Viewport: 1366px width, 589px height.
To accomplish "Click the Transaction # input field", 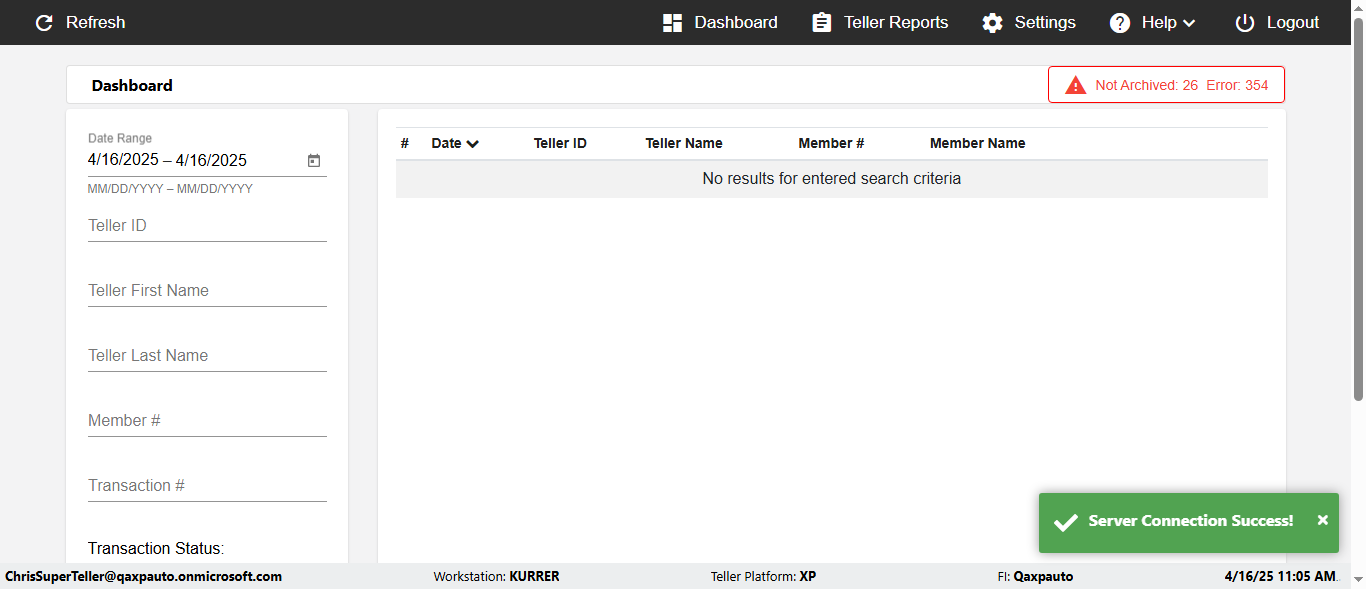I will [x=207, y=486].
